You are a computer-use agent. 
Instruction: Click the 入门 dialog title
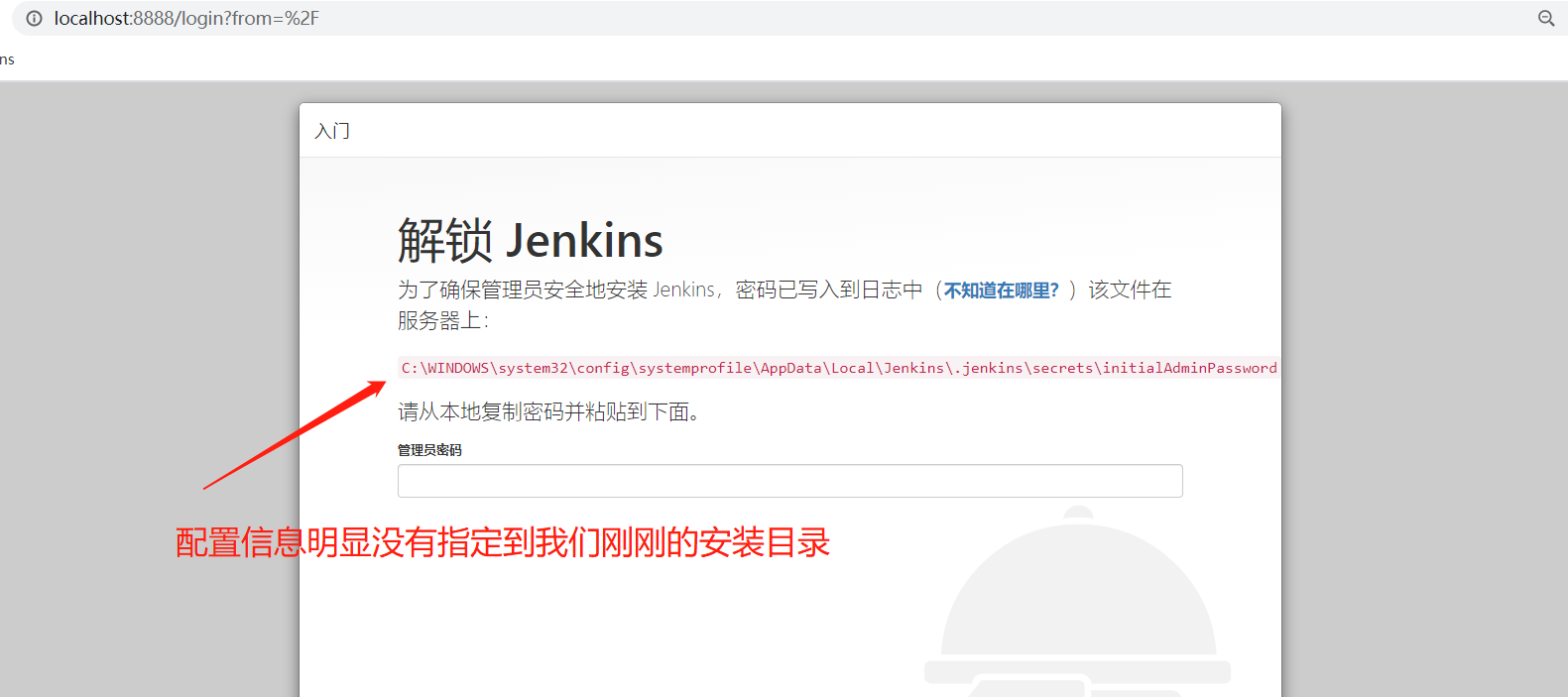332,131
